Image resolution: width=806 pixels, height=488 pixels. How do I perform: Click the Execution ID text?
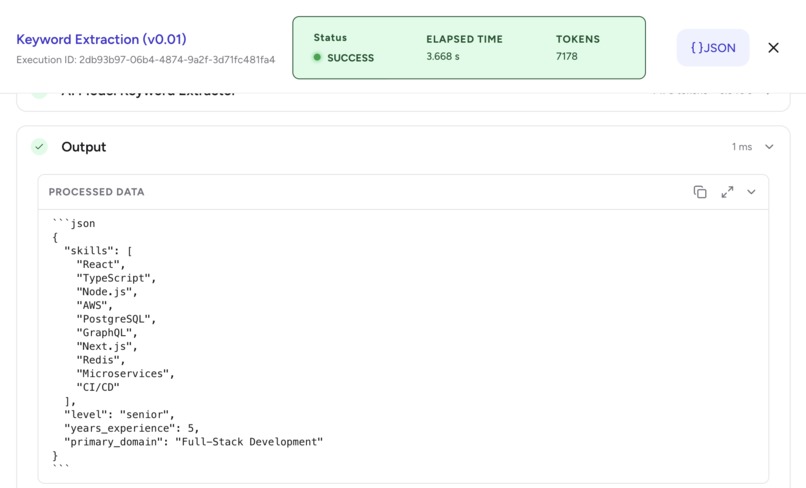click(145, 60)
